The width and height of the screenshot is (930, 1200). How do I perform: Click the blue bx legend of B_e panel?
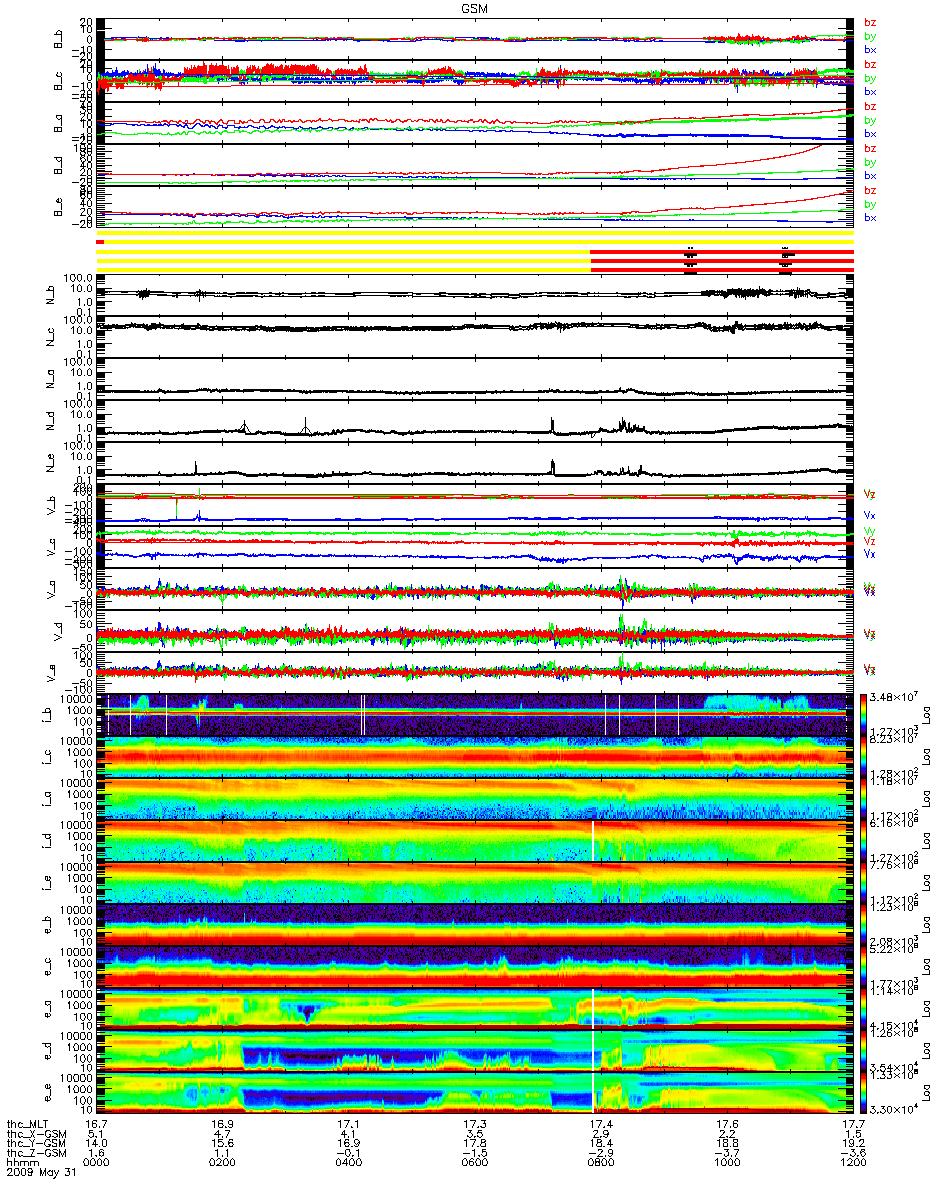(x=870, y=218)
